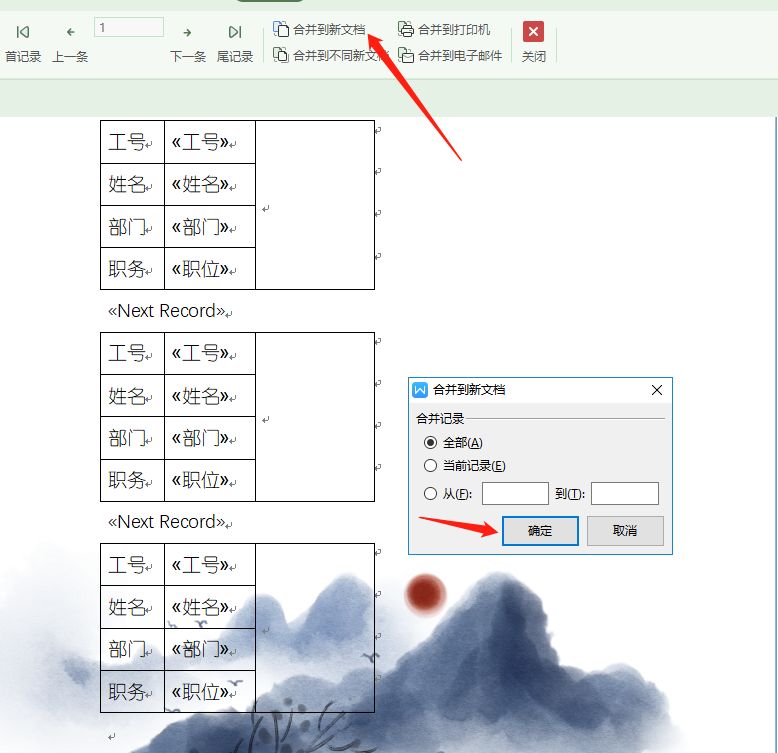The height and width of the screenshot is (753, 778).
Task: Click the first «Next Record» merge field
Action: point(167,311)
